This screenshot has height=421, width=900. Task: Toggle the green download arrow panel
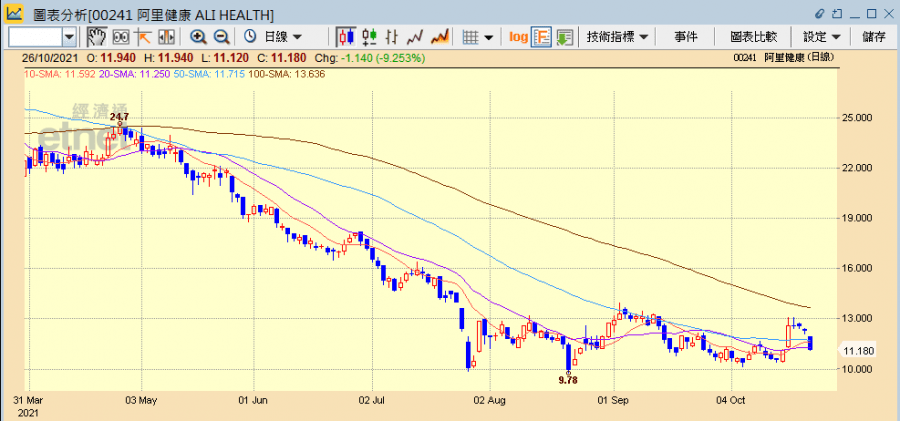click(565, 37)
